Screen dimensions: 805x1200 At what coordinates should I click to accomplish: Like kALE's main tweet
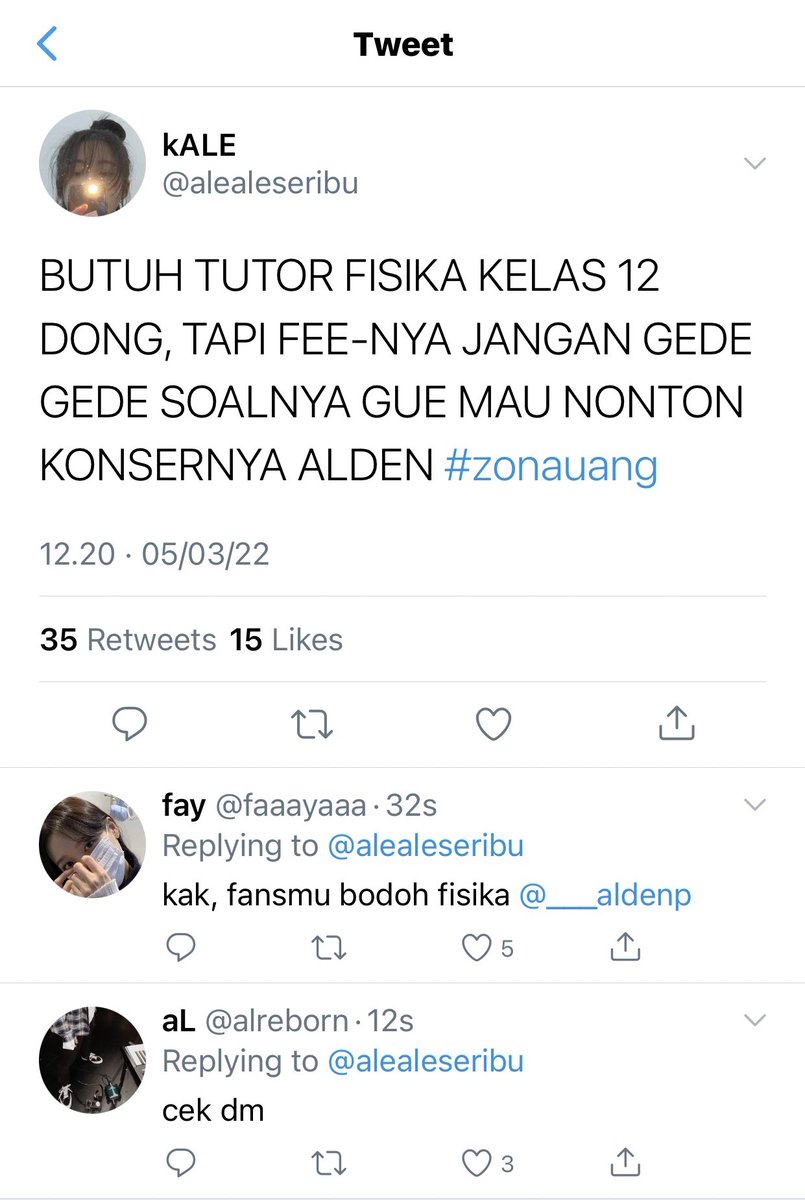493,723
